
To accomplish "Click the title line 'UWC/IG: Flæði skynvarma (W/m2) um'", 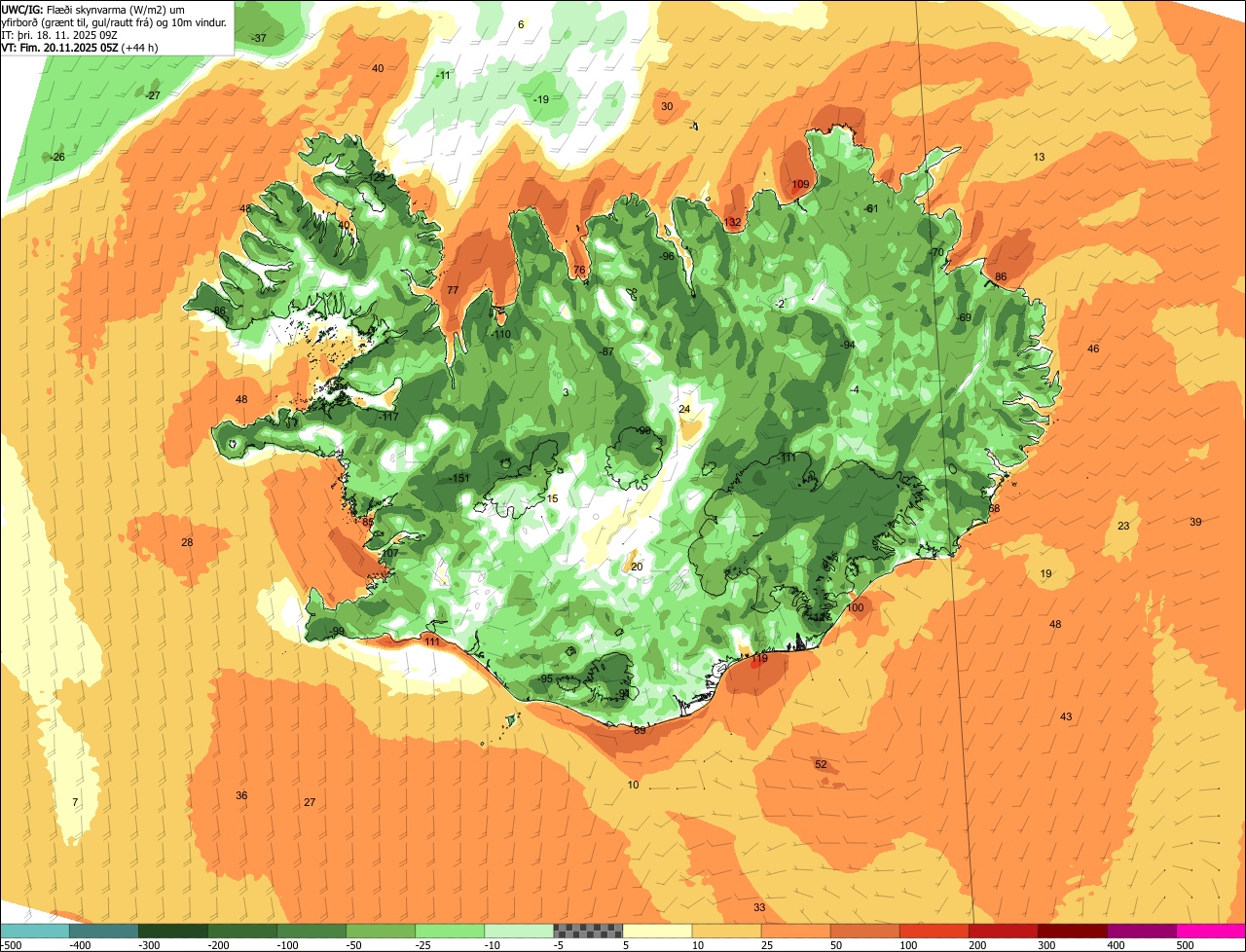I will [x=93, y=9].
